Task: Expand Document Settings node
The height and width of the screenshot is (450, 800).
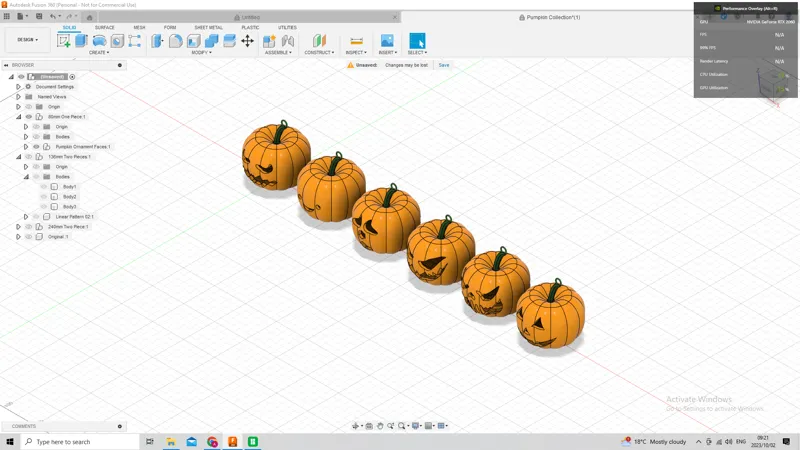Action: coord(18,87)
